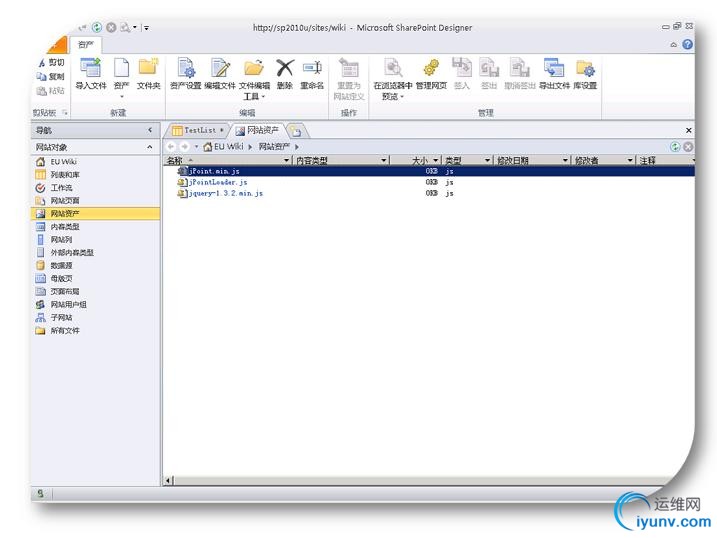Open the 类型 column filter dropdown arrow
Viewport: 717px width, 538px height.
point(487,160)
